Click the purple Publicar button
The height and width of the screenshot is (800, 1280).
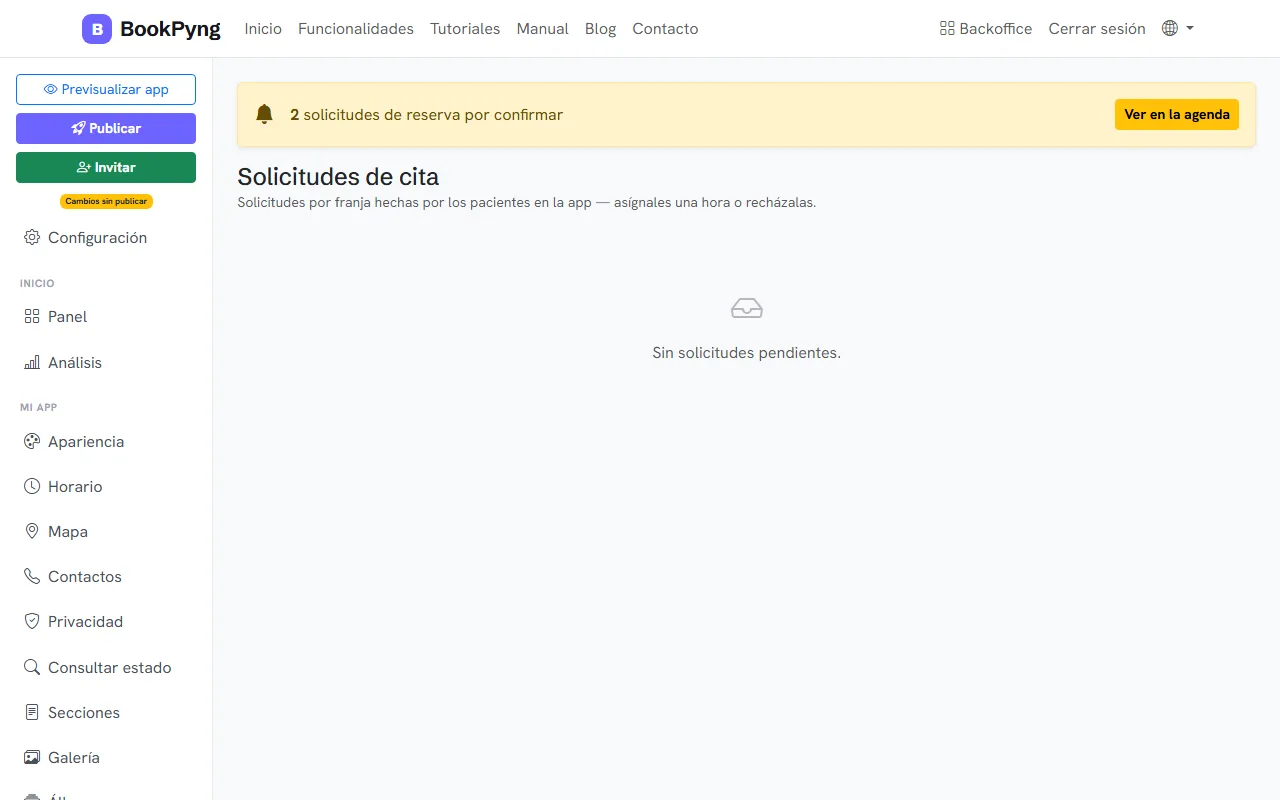106,128
